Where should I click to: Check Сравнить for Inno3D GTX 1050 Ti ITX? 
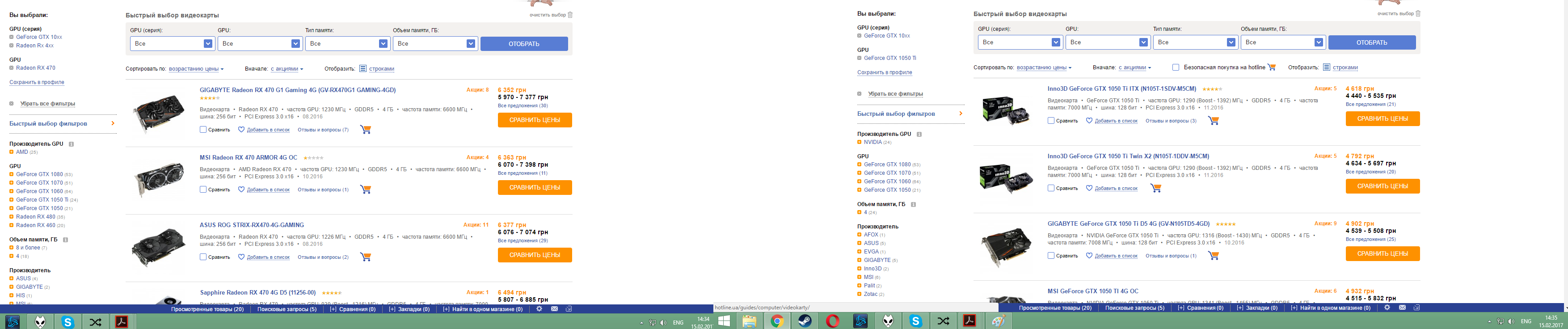(x=1051, y=121)
